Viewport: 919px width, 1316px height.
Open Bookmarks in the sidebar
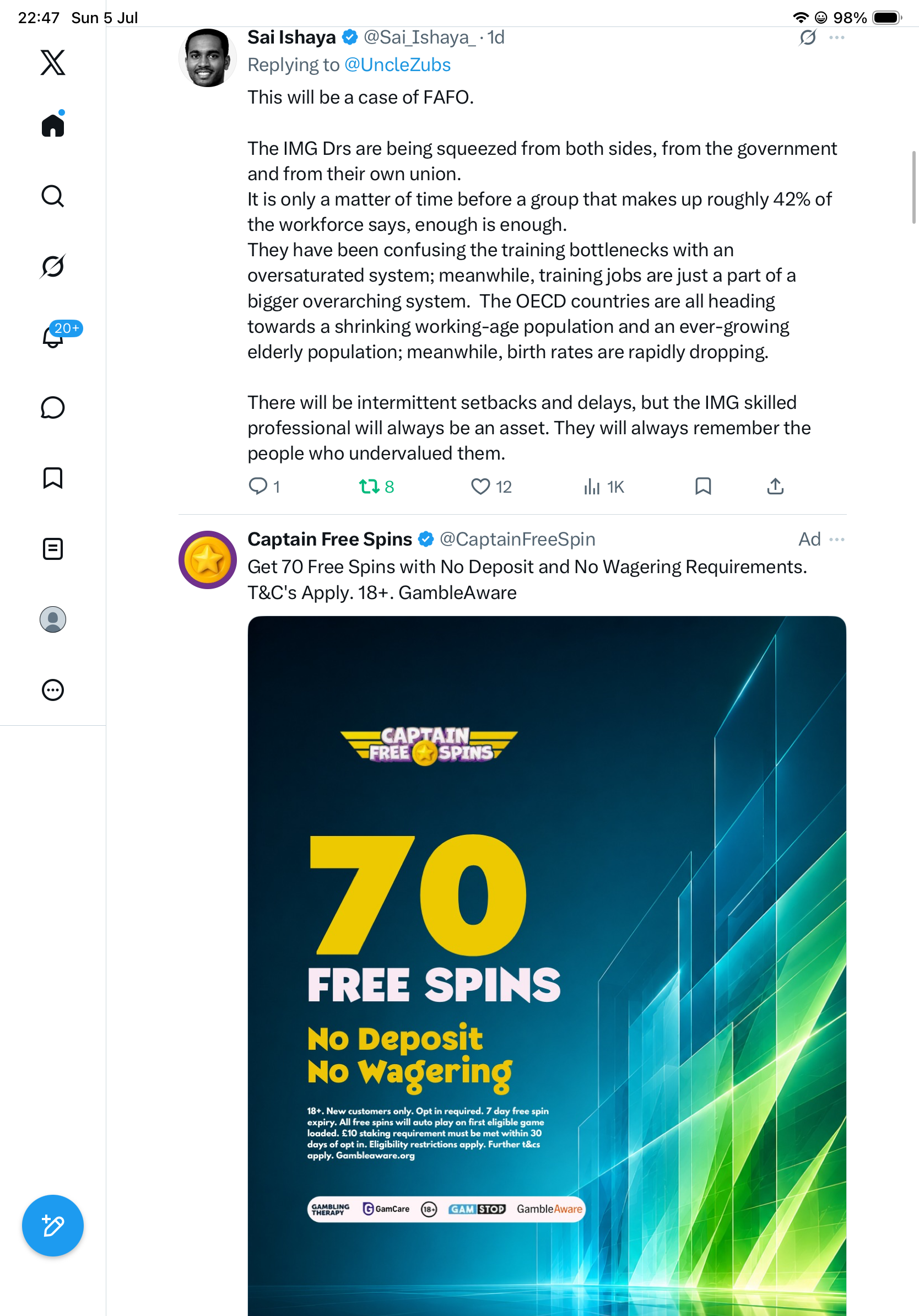(53, 477)
